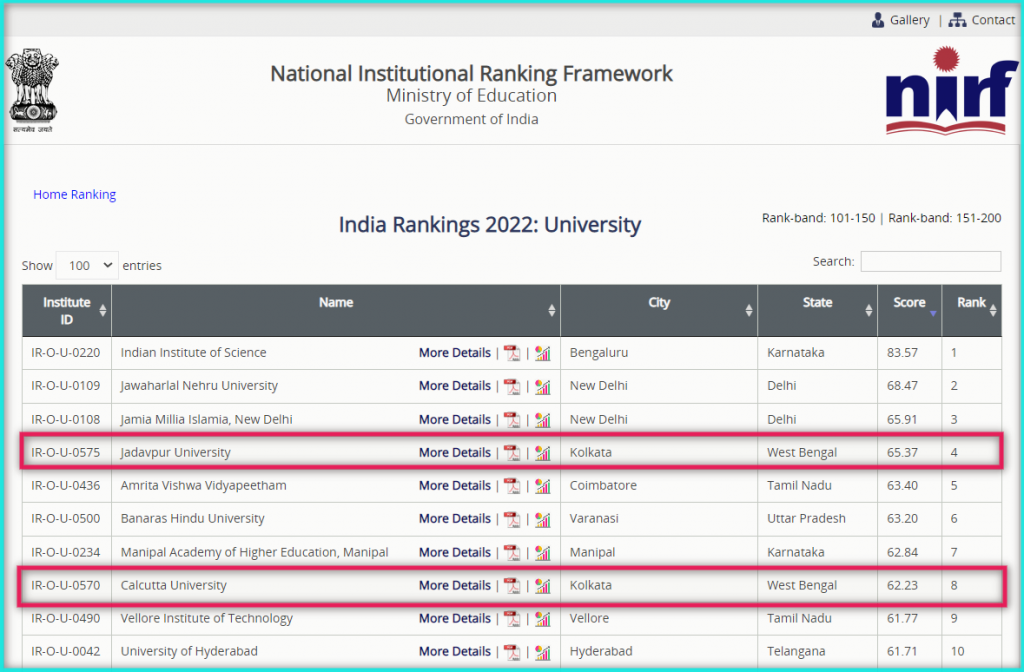This screenshot has height=672, width=1024.
Task: Open PDF icon for Manipal Academy
Action: (512, 552)
